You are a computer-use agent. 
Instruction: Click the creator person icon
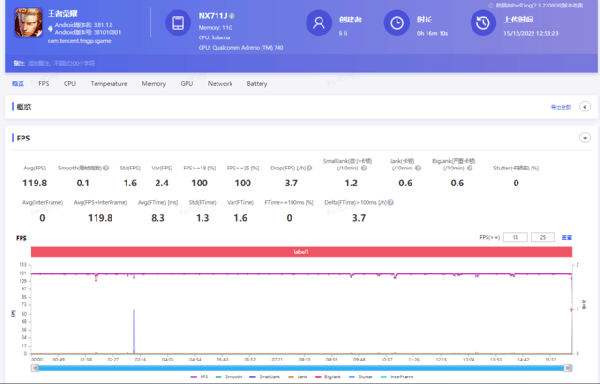[319, 23]
